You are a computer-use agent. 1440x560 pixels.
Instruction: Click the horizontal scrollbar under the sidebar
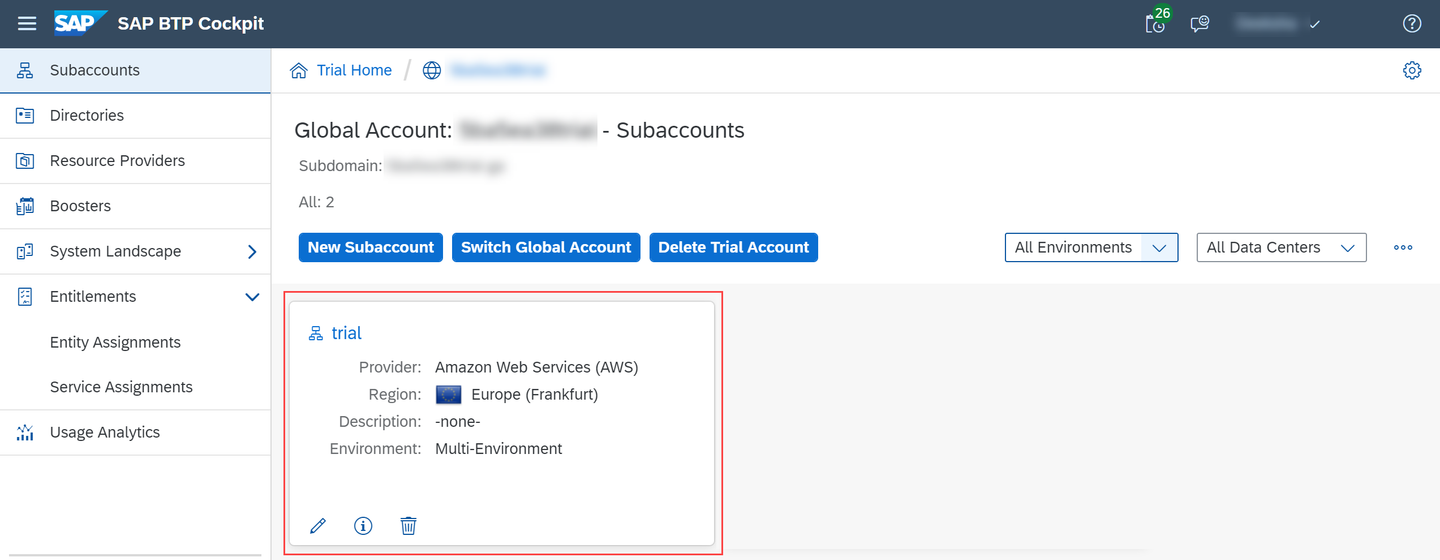click(134, 554)
